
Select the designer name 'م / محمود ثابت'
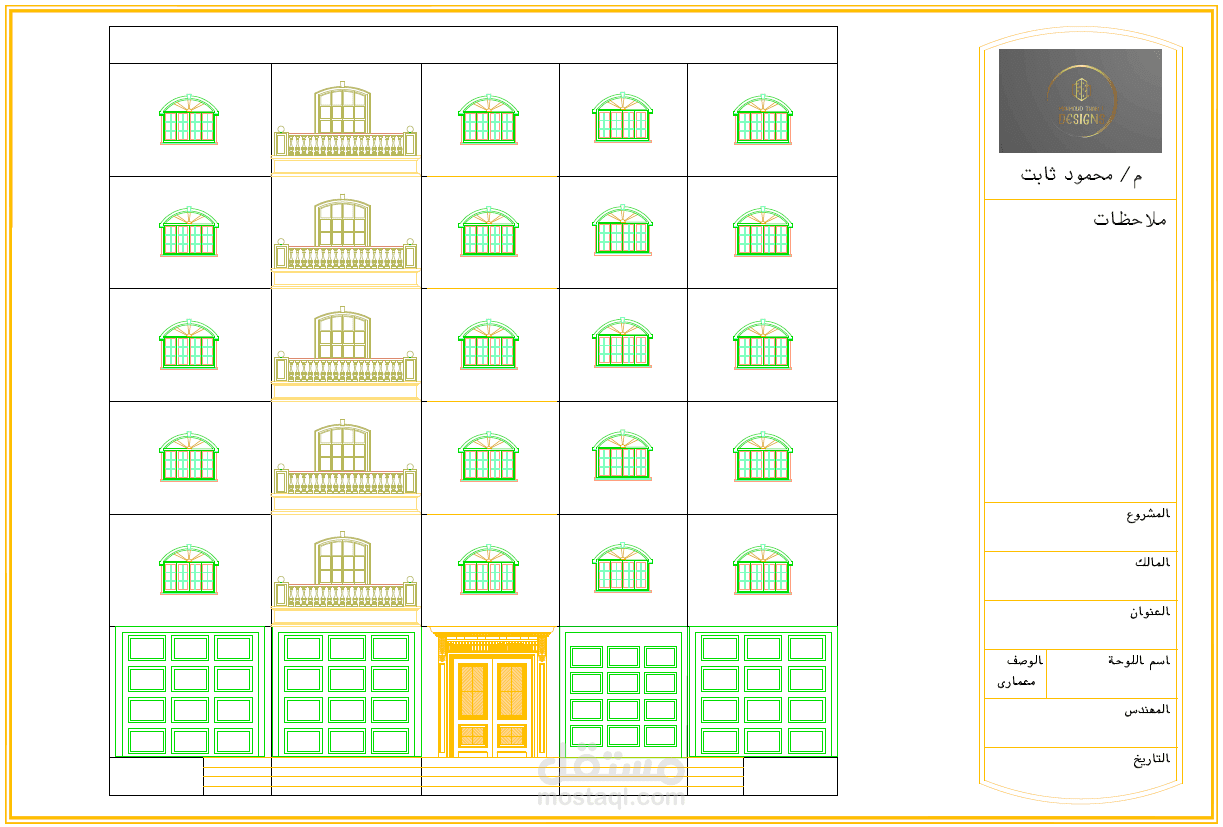[x=1081, y=175]
